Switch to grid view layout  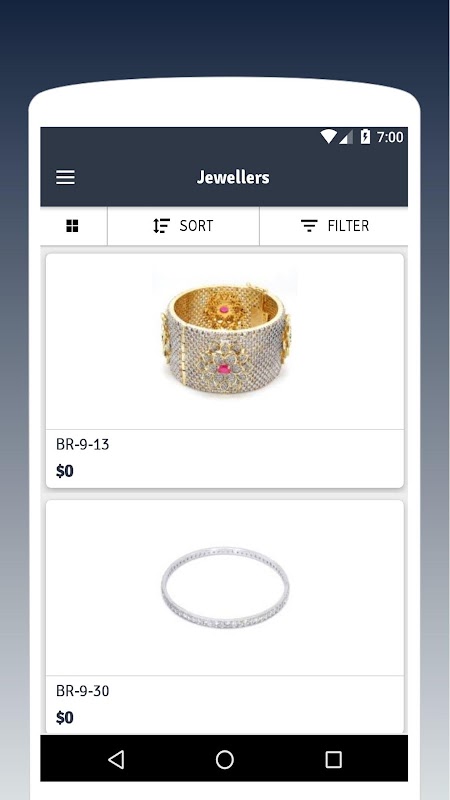pyautogui.click(x=72, y=226)
